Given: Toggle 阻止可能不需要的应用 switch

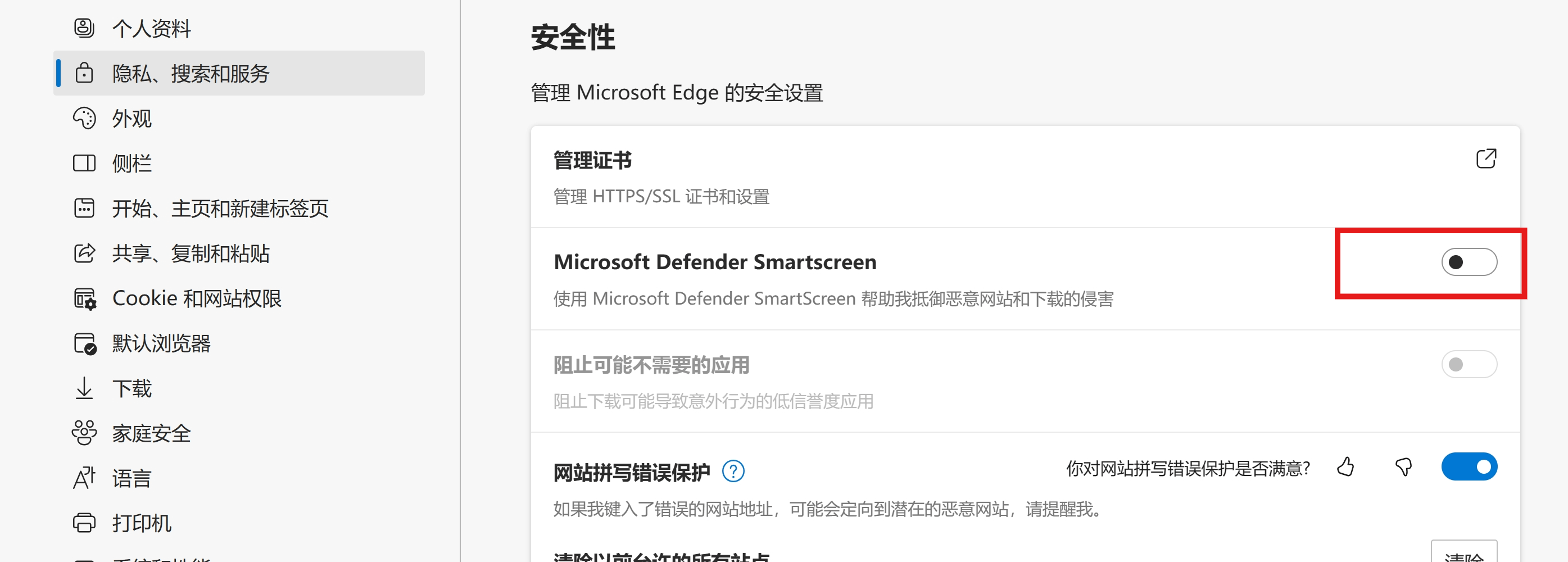Looking at the screenshot, I should [1469, 365].
